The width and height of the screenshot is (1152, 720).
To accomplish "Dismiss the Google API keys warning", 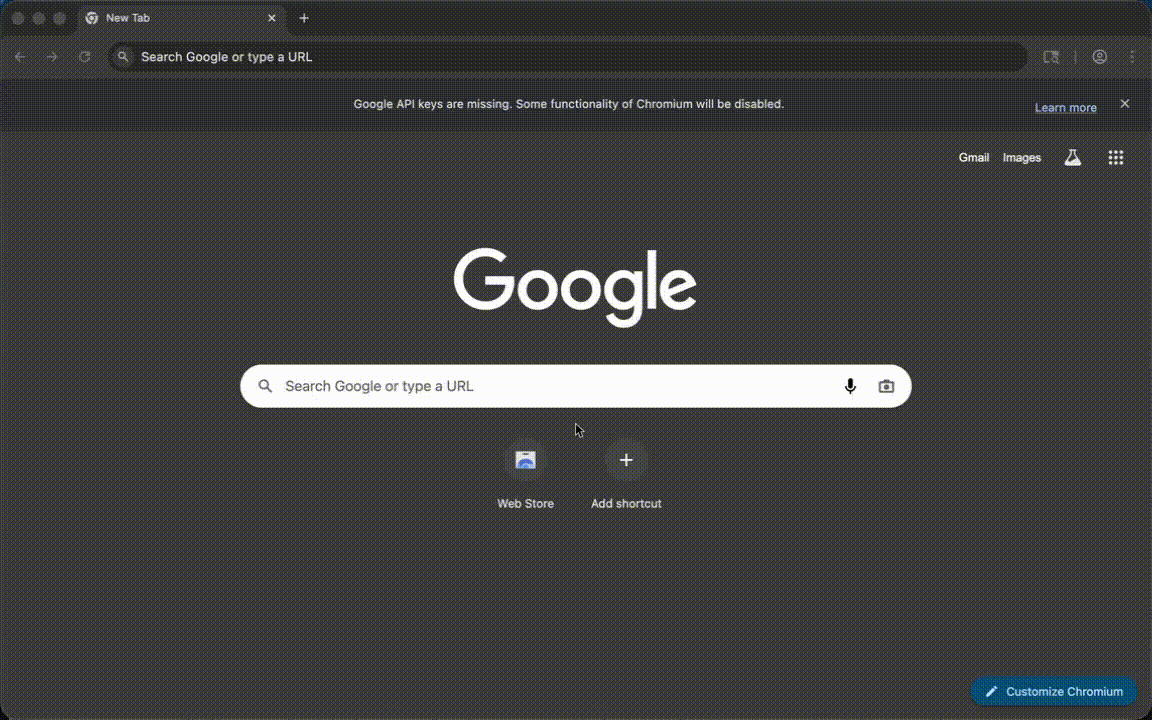I will [1124, 104].
